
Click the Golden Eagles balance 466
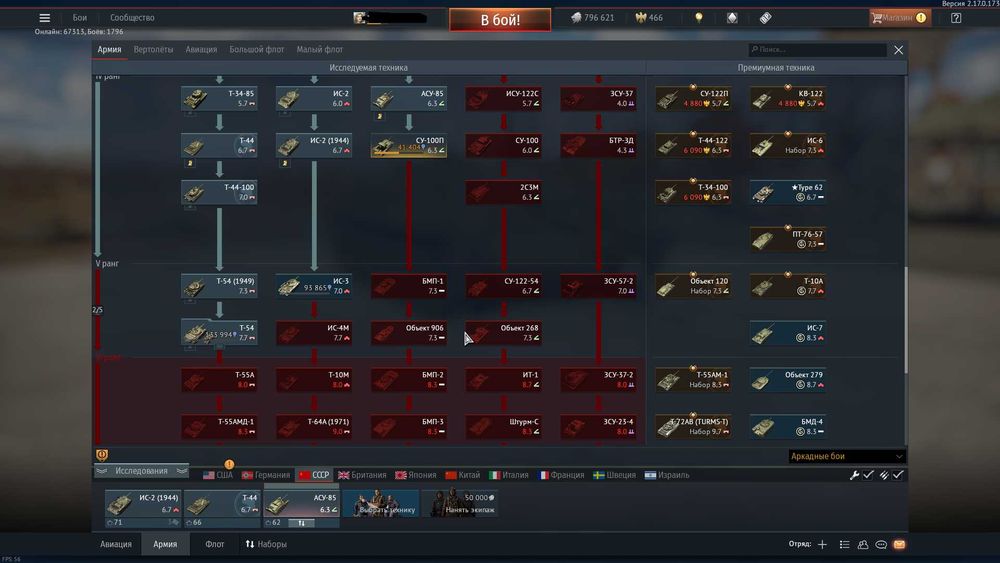649,18
